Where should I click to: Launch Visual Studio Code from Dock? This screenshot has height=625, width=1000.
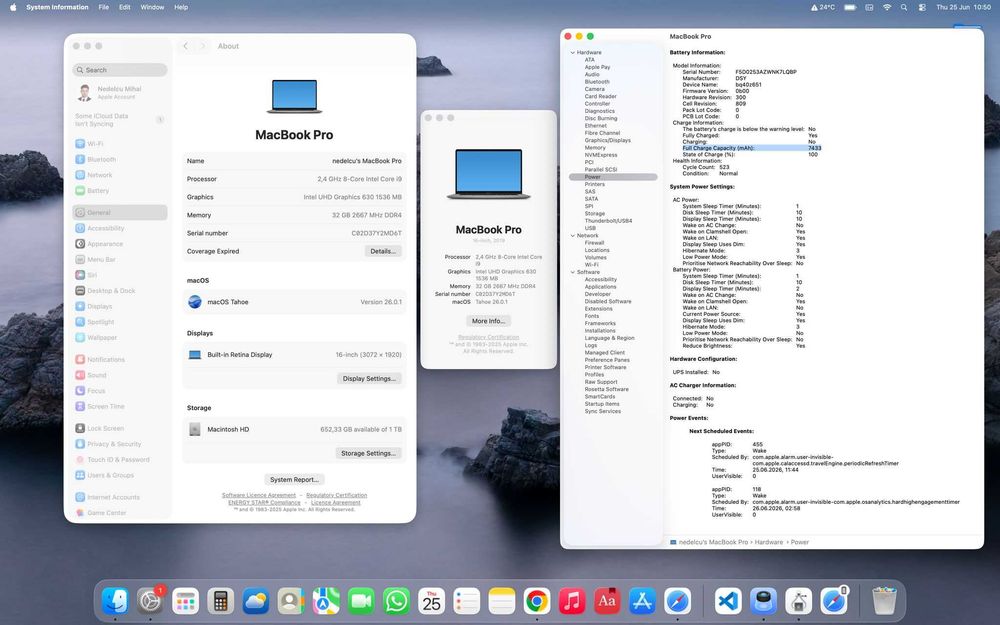pos(728,601)
